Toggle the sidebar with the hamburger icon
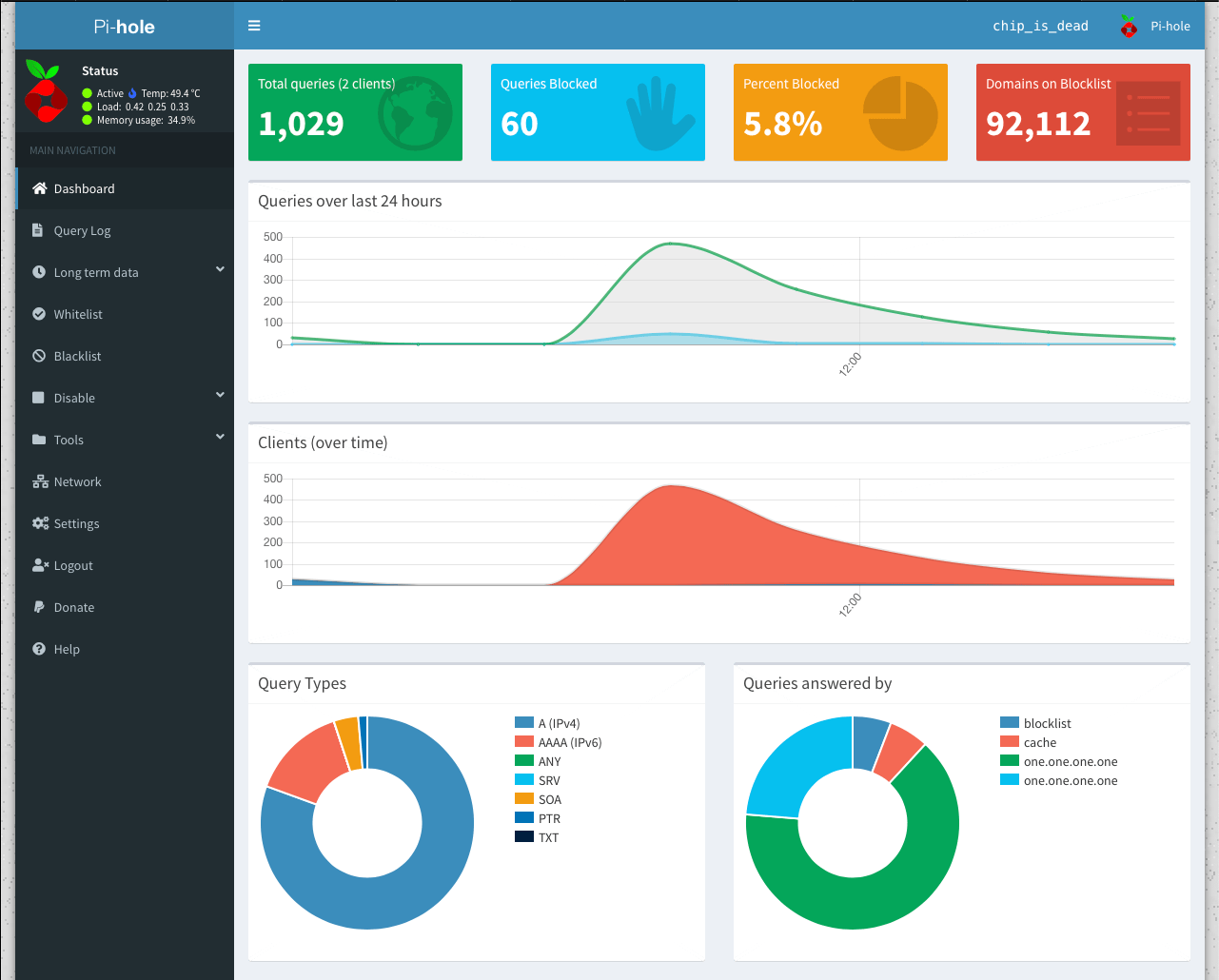 254,26
